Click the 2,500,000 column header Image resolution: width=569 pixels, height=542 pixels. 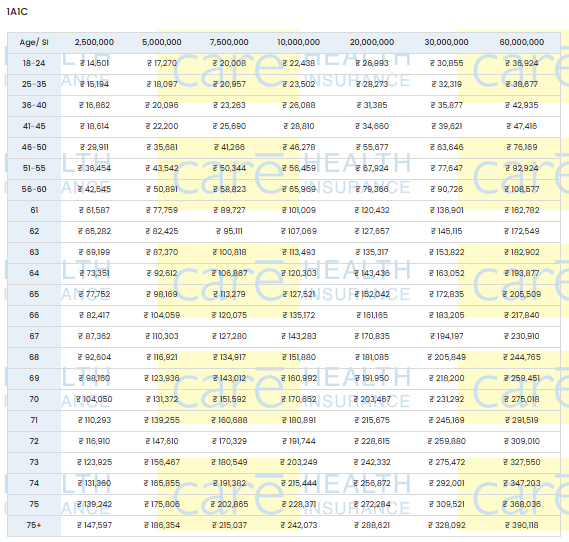tap(94, 42)
